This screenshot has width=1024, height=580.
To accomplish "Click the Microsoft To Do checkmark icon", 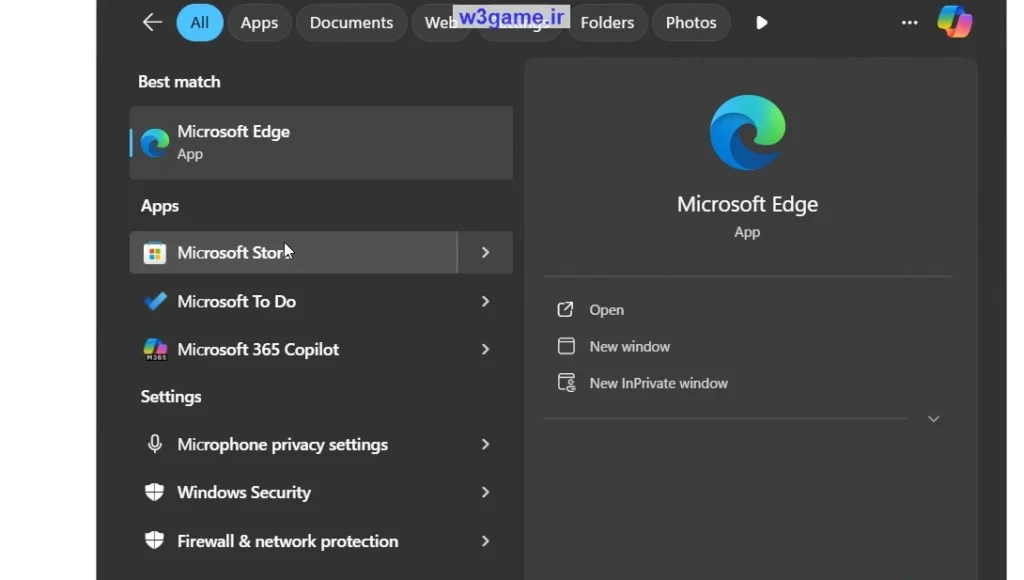I will click(155, 301).
